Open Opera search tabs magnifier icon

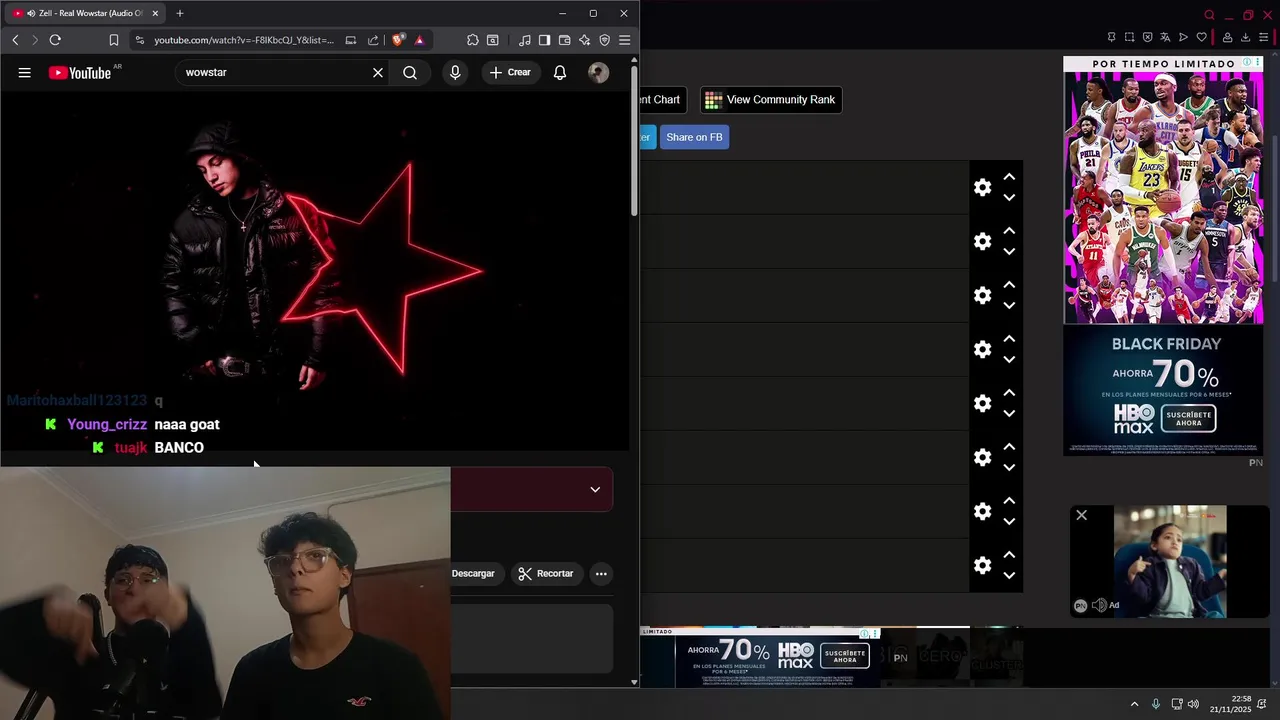pos(1209,15)
